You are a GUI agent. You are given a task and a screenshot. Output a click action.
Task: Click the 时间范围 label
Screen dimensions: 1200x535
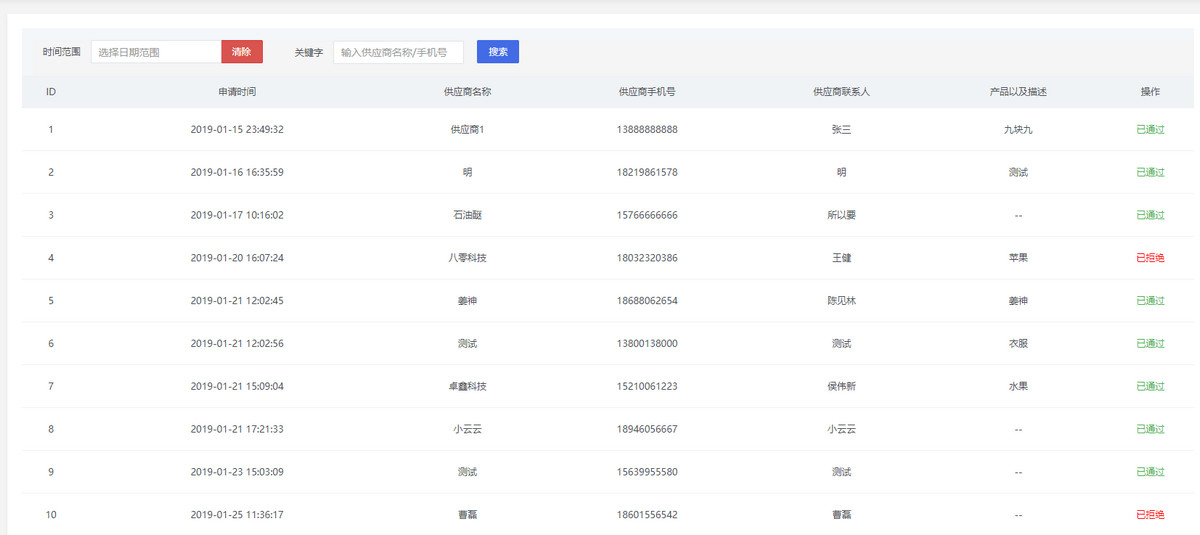62,52
